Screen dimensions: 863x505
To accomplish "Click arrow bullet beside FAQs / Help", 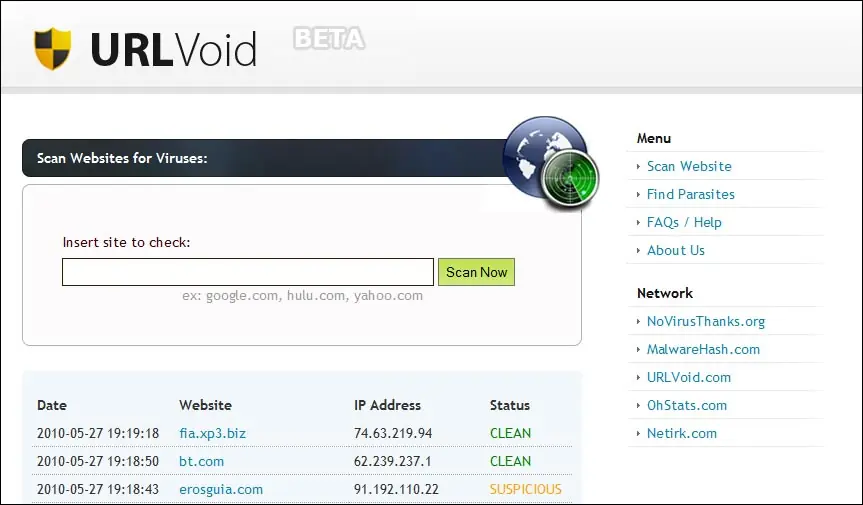I will [x=638, y=222].
